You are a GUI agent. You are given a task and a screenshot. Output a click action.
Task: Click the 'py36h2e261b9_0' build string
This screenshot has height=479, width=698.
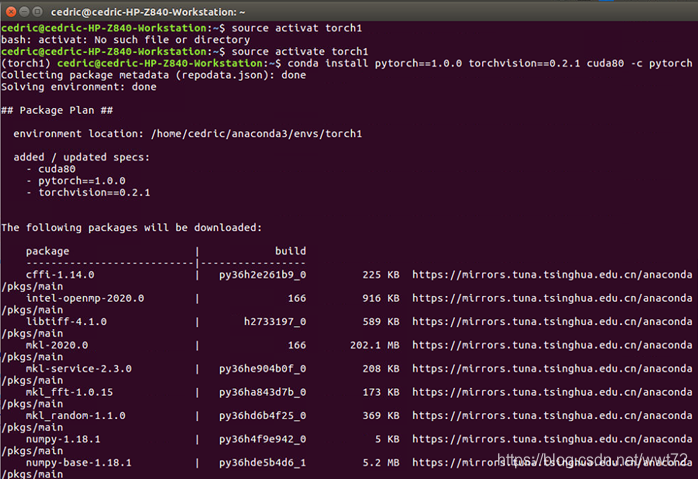(x=263, y=275)
